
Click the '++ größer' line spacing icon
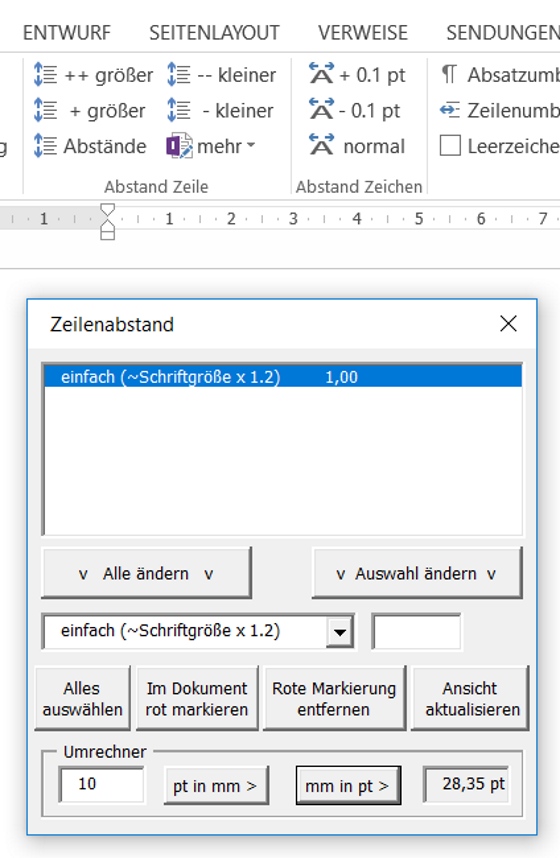coord(45,75)
